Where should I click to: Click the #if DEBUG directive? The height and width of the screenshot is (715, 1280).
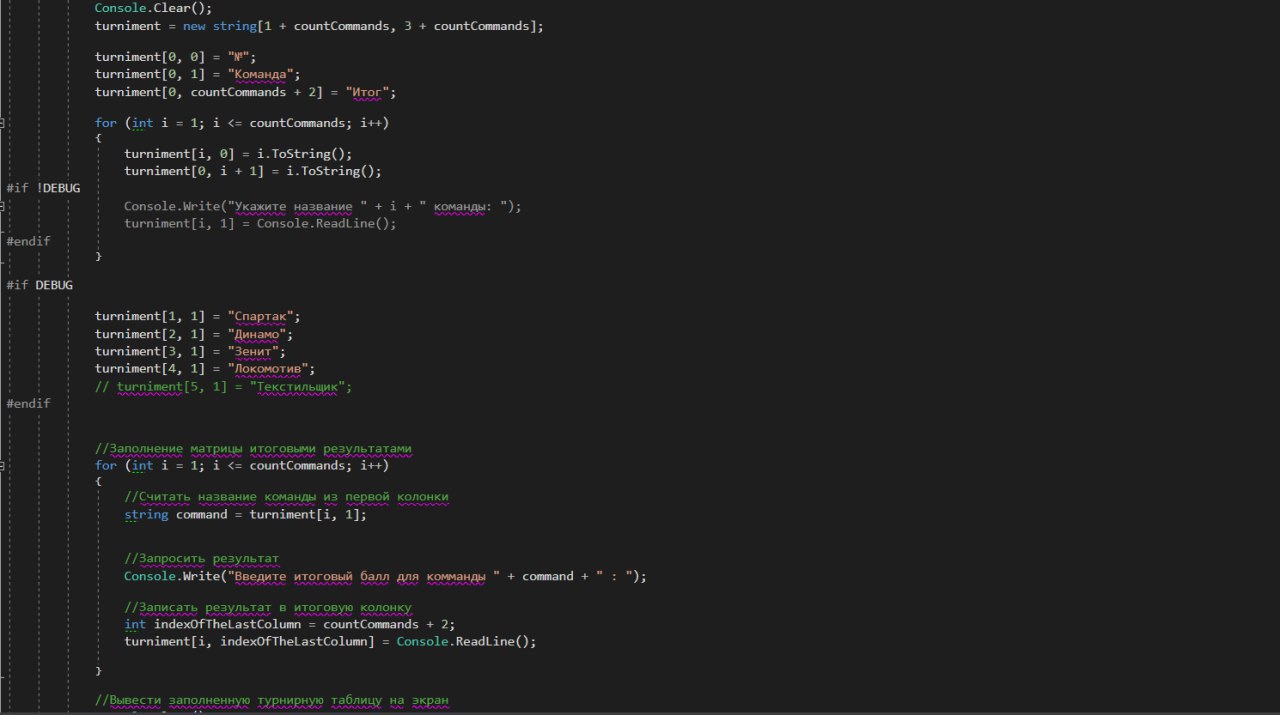(x=40, y=285)
